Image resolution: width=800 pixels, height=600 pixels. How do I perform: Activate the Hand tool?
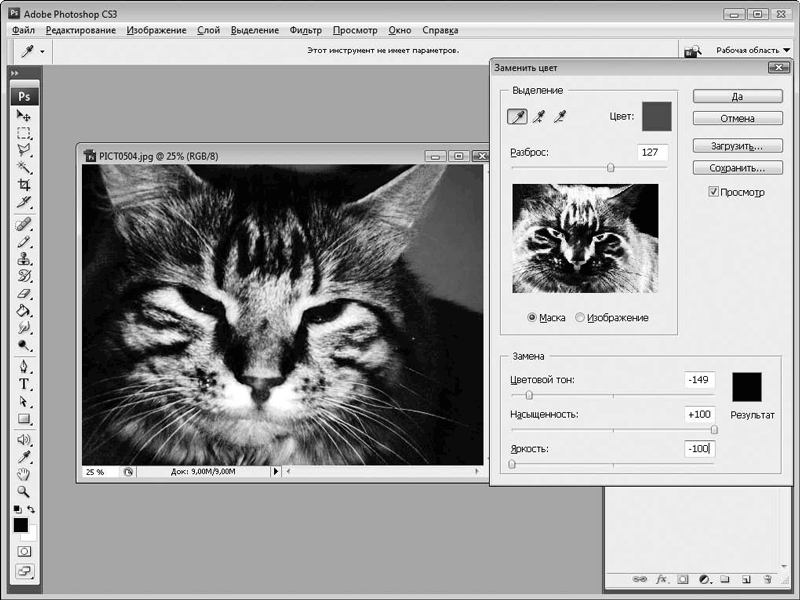pos(24,474)
